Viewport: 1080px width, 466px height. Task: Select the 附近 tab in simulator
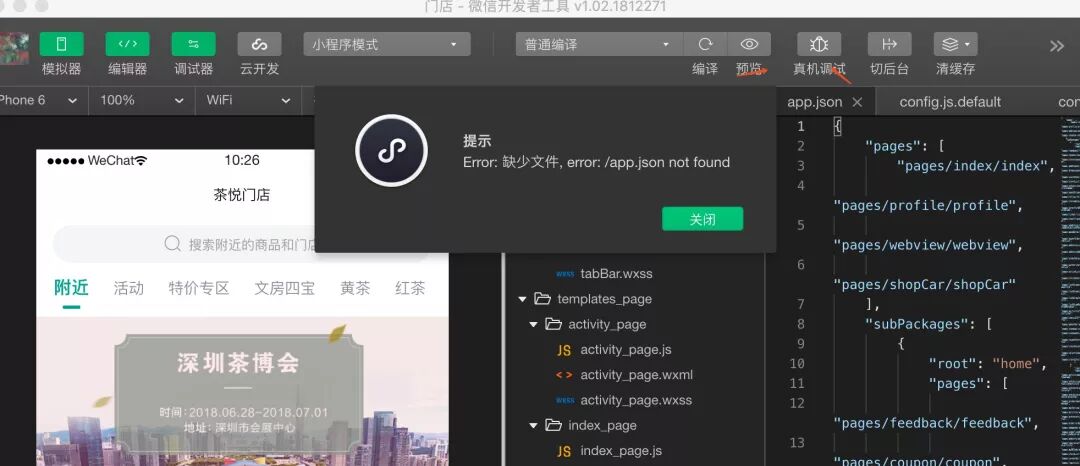pos(71,288)
